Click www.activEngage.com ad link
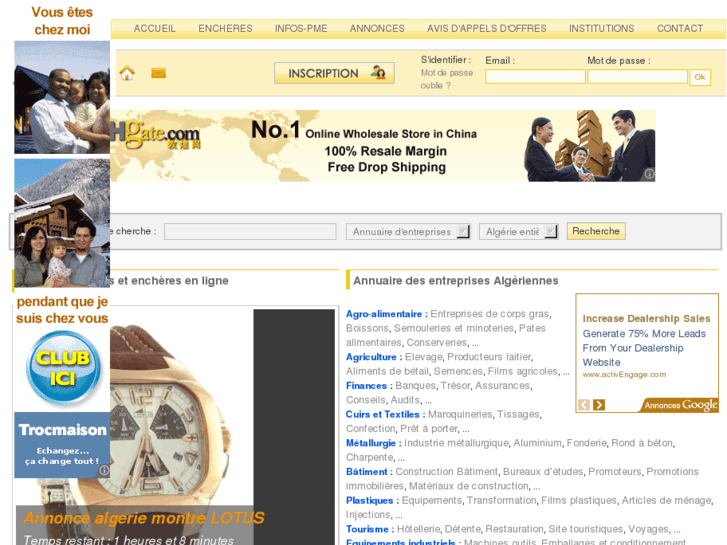This screenshot has width=727, height=545. 624,375
